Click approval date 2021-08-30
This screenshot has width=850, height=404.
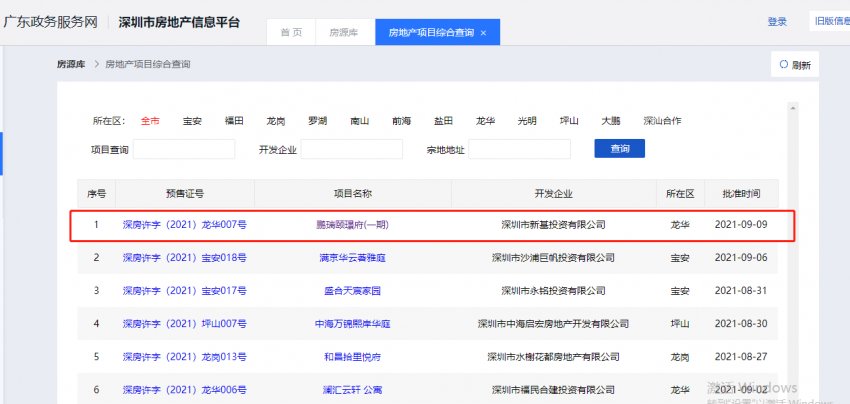coord(741,324)
